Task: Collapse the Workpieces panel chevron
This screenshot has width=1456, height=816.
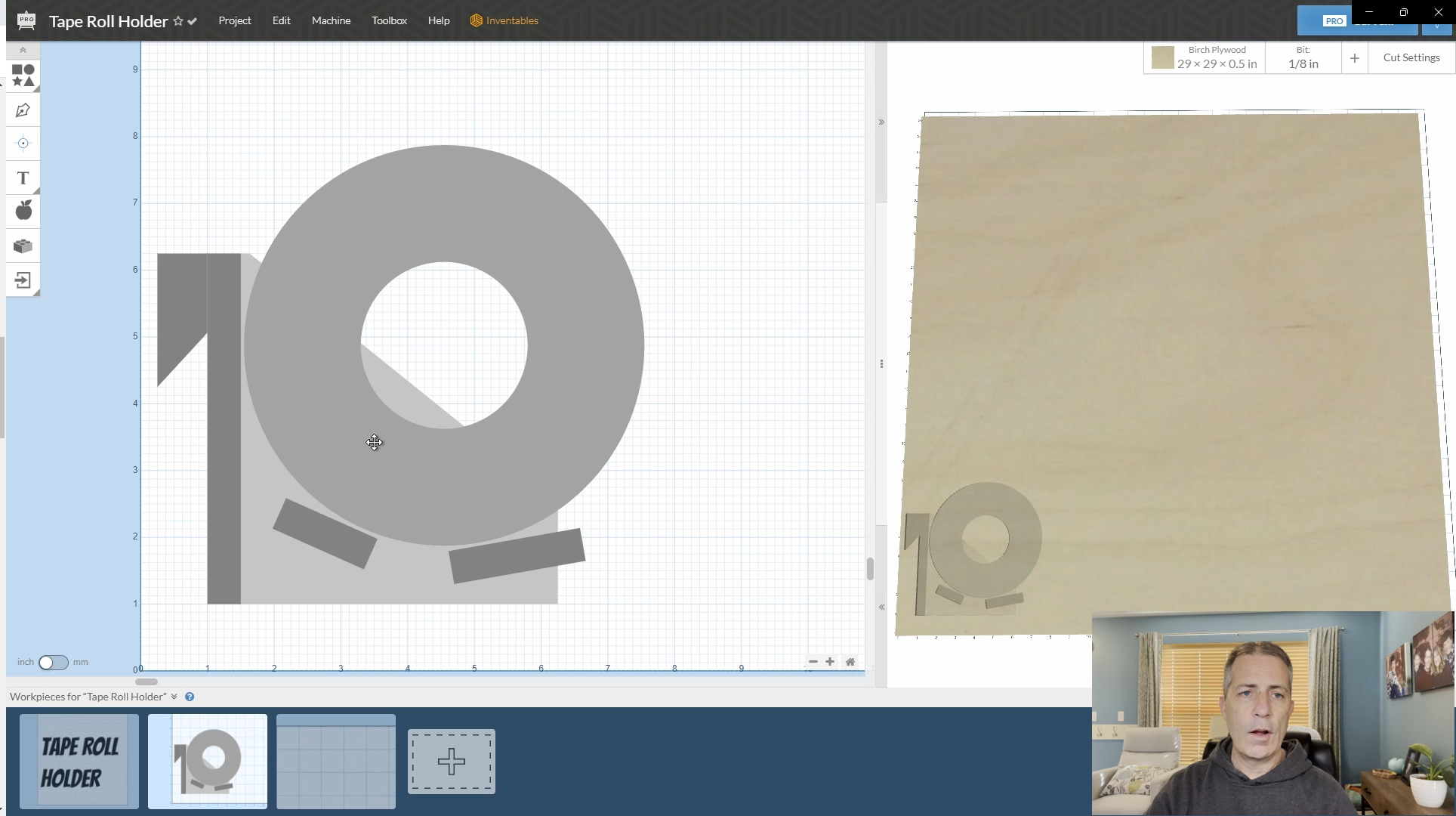Action: (174, 697)
